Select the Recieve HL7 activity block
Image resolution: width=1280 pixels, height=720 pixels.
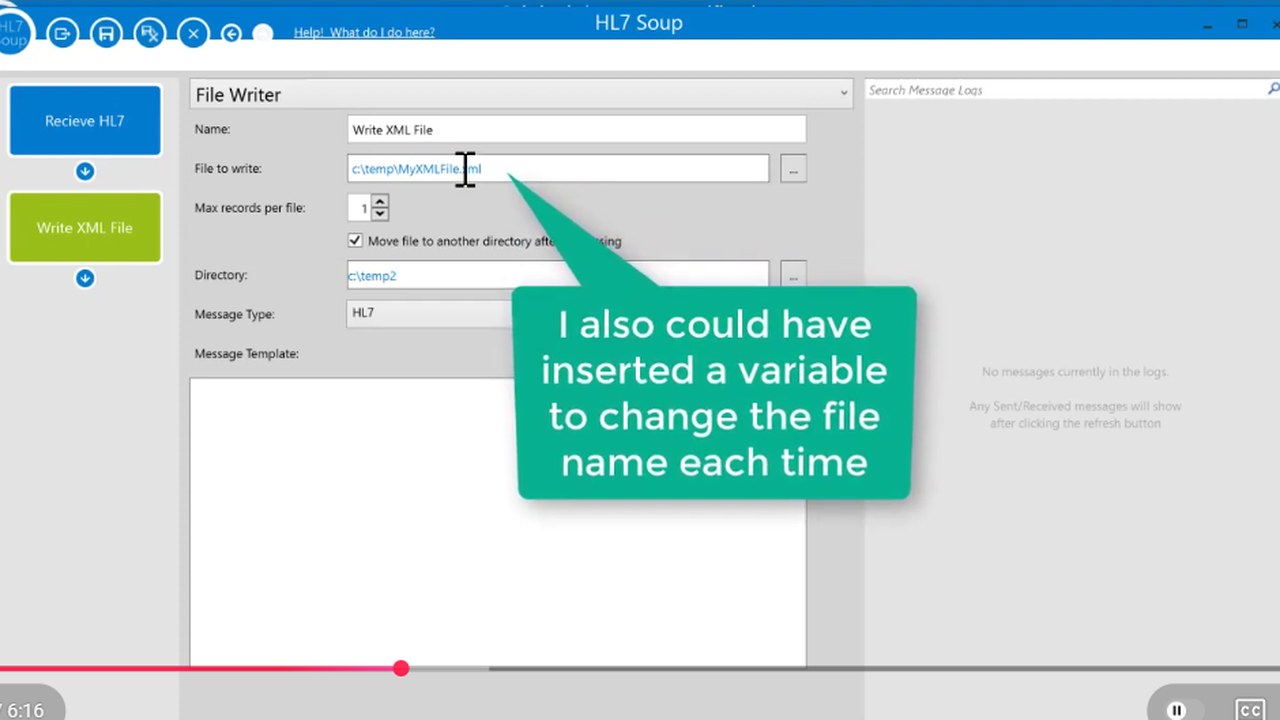(85, 121)
